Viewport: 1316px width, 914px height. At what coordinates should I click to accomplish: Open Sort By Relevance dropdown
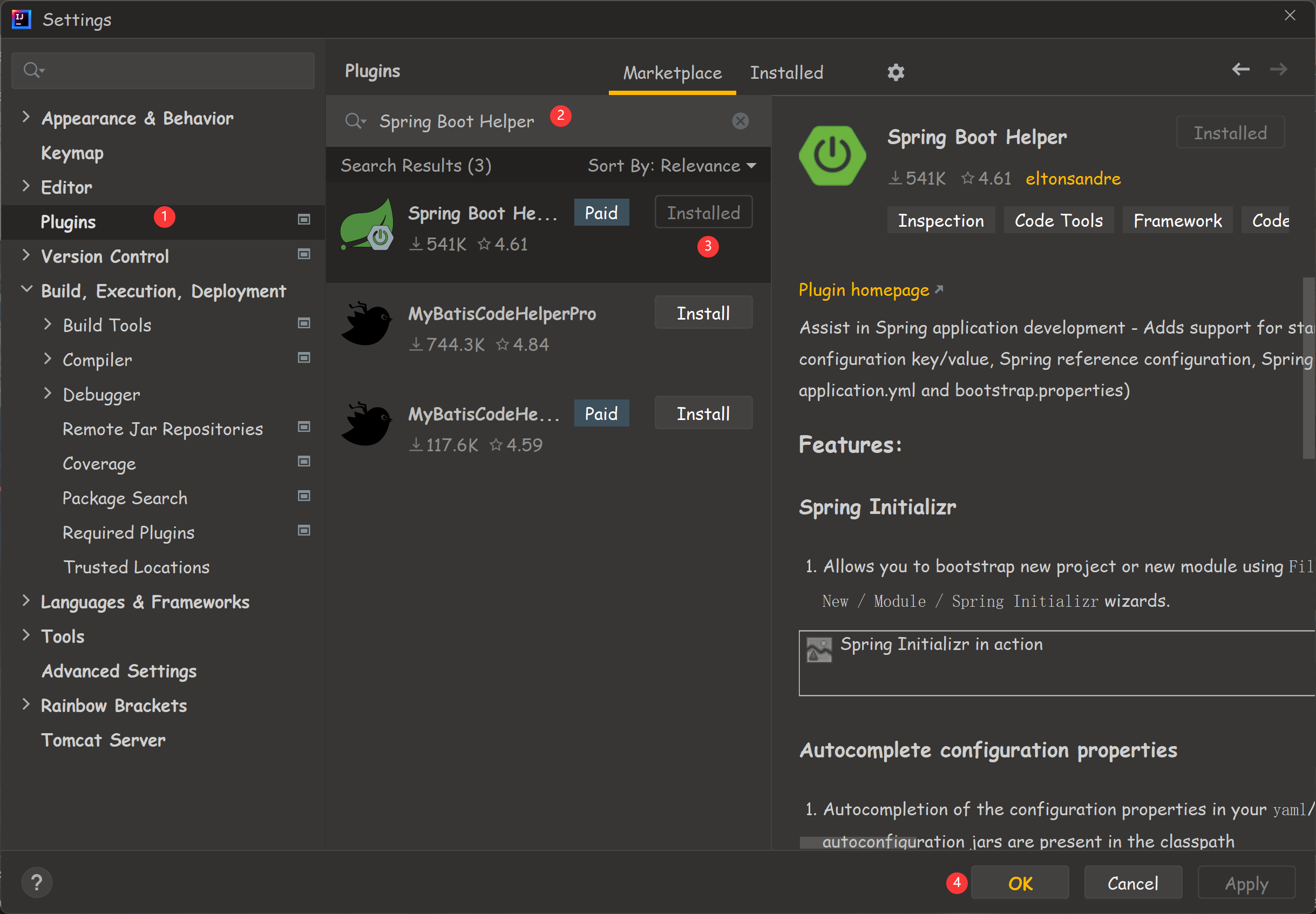(x=672, y=166)
